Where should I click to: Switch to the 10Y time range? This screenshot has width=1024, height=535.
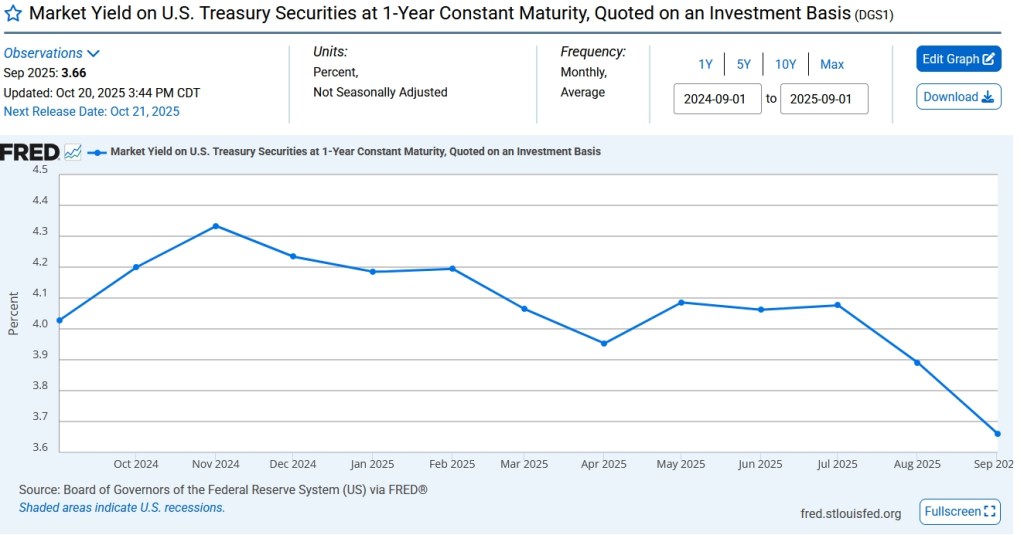pyautogui.click(x=785, y=64)
